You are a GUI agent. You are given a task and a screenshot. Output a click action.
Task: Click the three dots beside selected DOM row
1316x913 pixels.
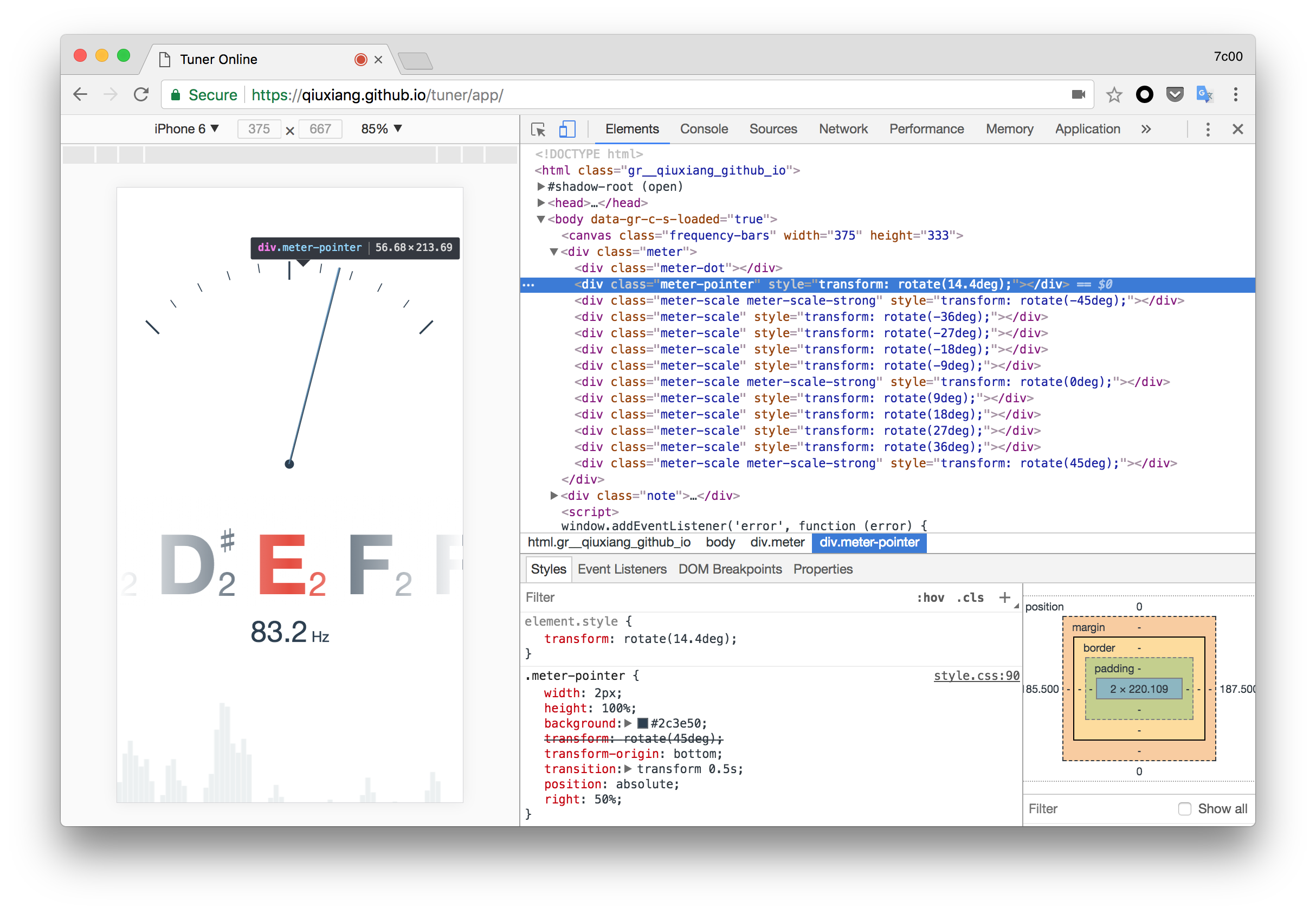coord(528,285)
